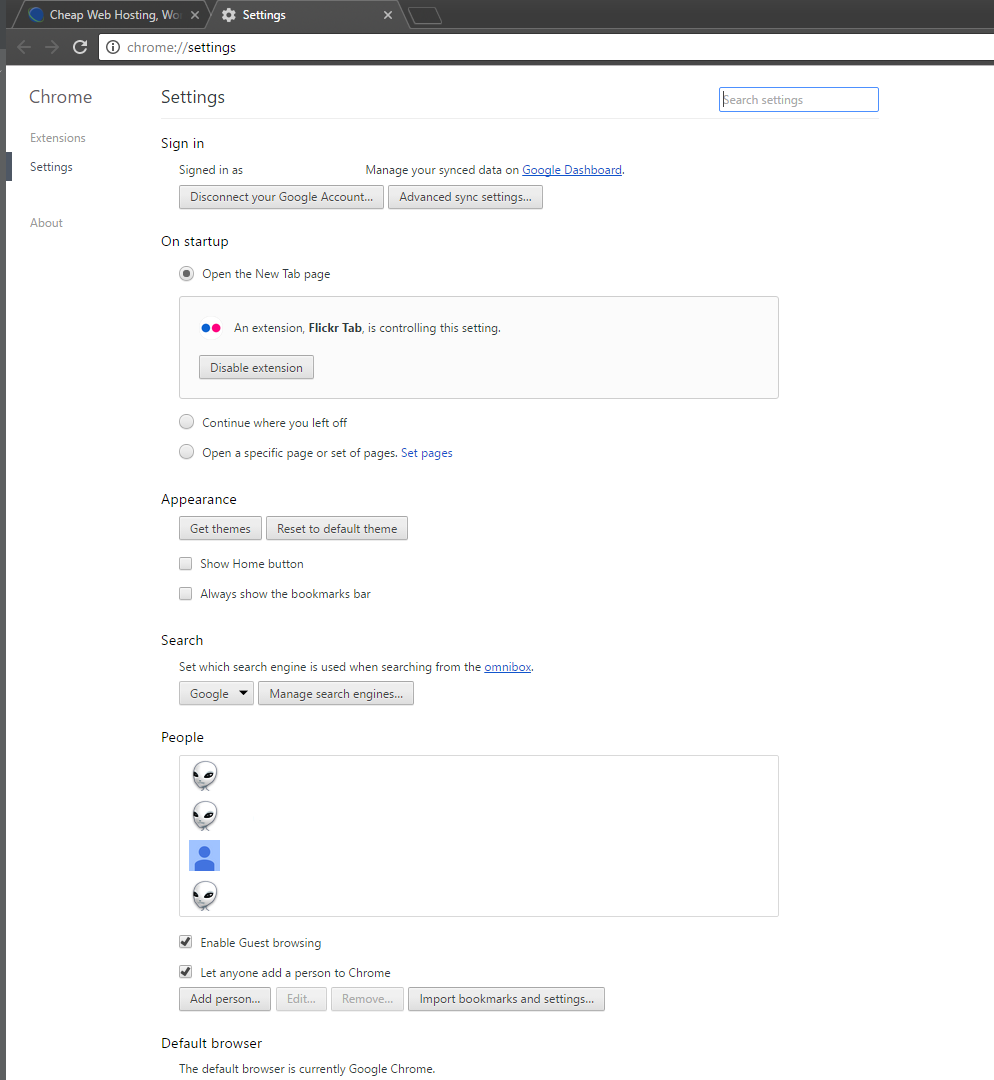Select Open a specific page radio button
994x1080 pixels.
pos(186,452)
